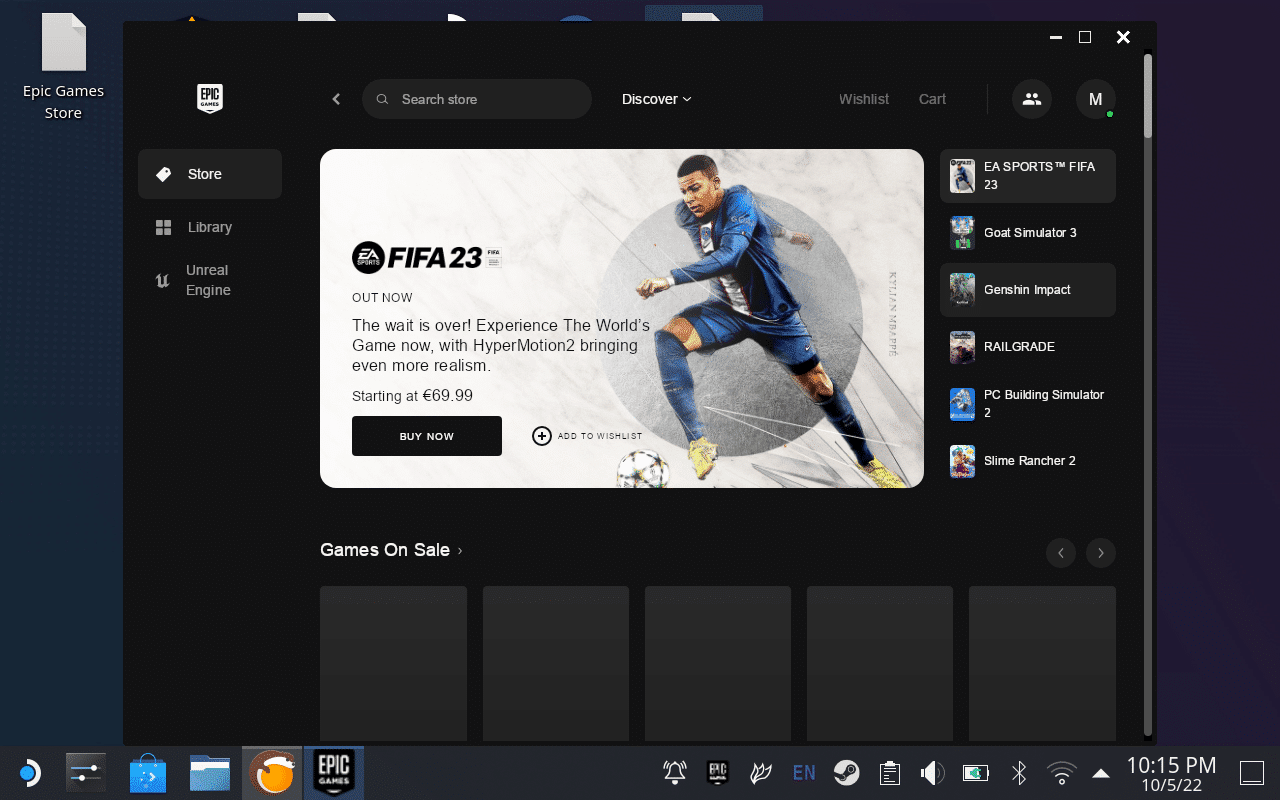Open Slime Rancher 2 thumbnail

pyautogui.click(x=962, y=461)
